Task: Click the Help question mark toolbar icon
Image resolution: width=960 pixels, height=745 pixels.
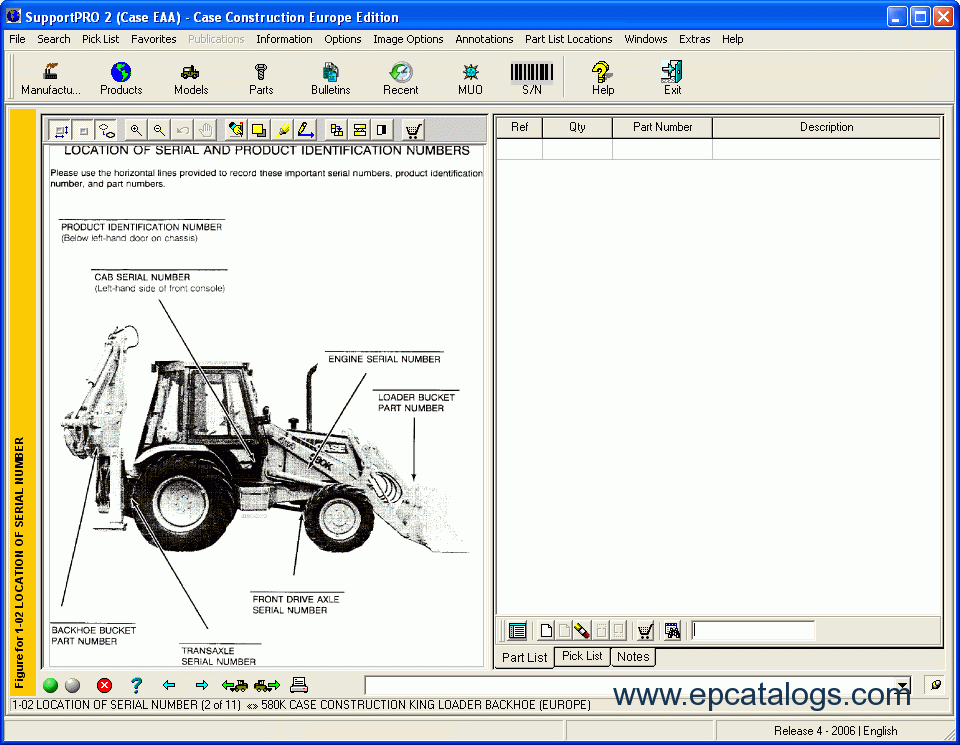Action: [x=602, y=78]
